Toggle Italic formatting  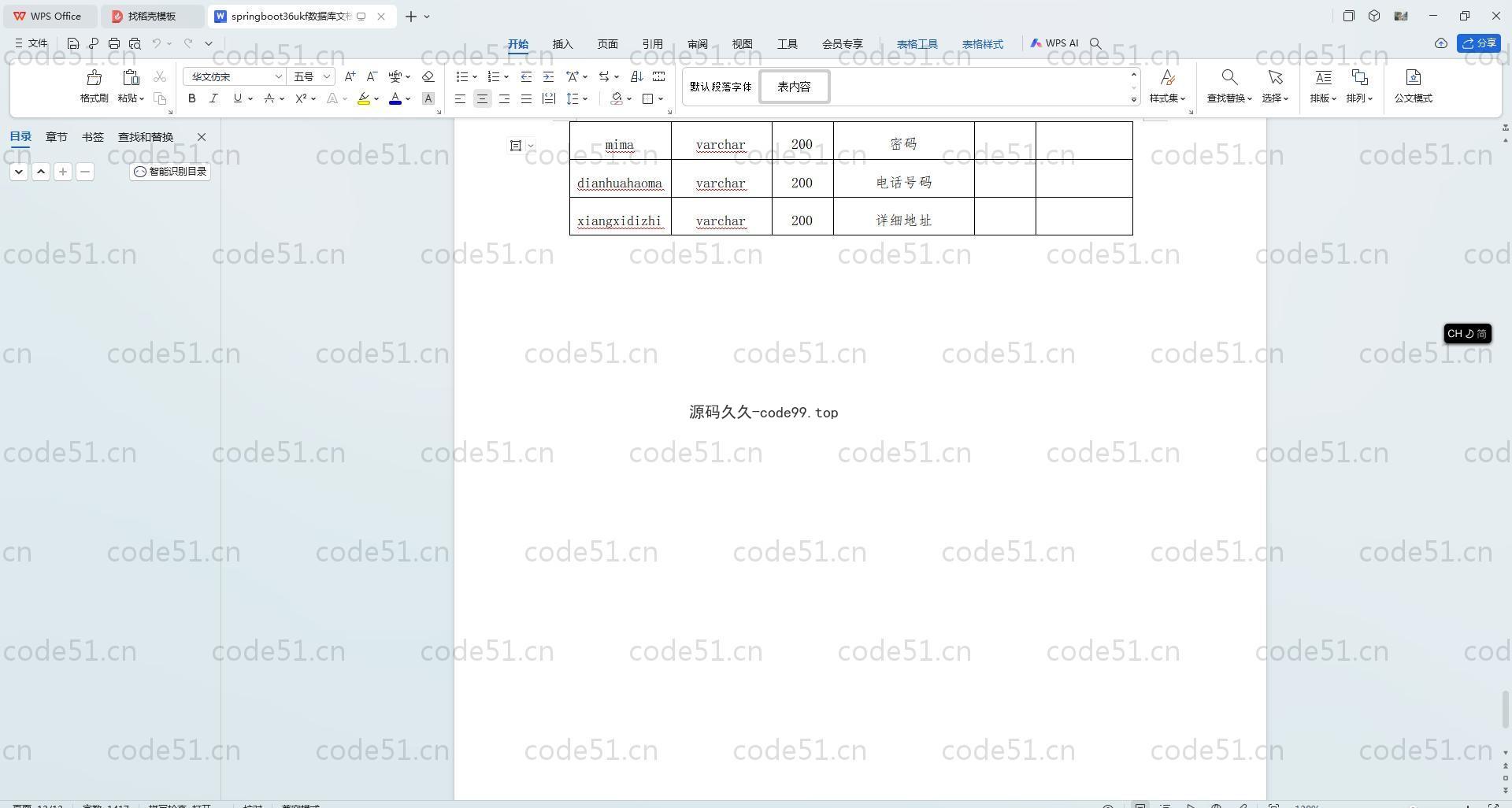[x=213, y=98]
